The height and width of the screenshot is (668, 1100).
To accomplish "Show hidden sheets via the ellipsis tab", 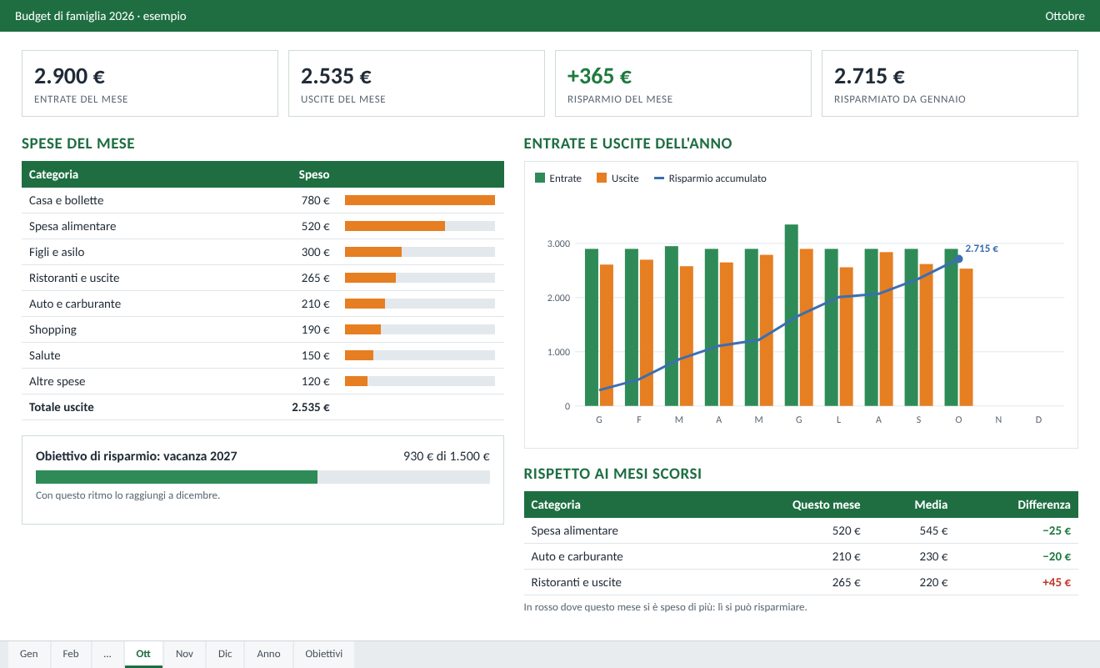I will click(107, 653).
